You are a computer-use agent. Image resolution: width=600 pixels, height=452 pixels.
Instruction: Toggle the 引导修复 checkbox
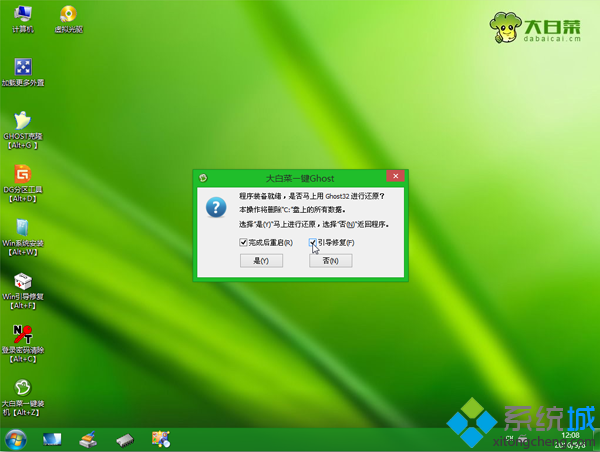click(313, 242)
